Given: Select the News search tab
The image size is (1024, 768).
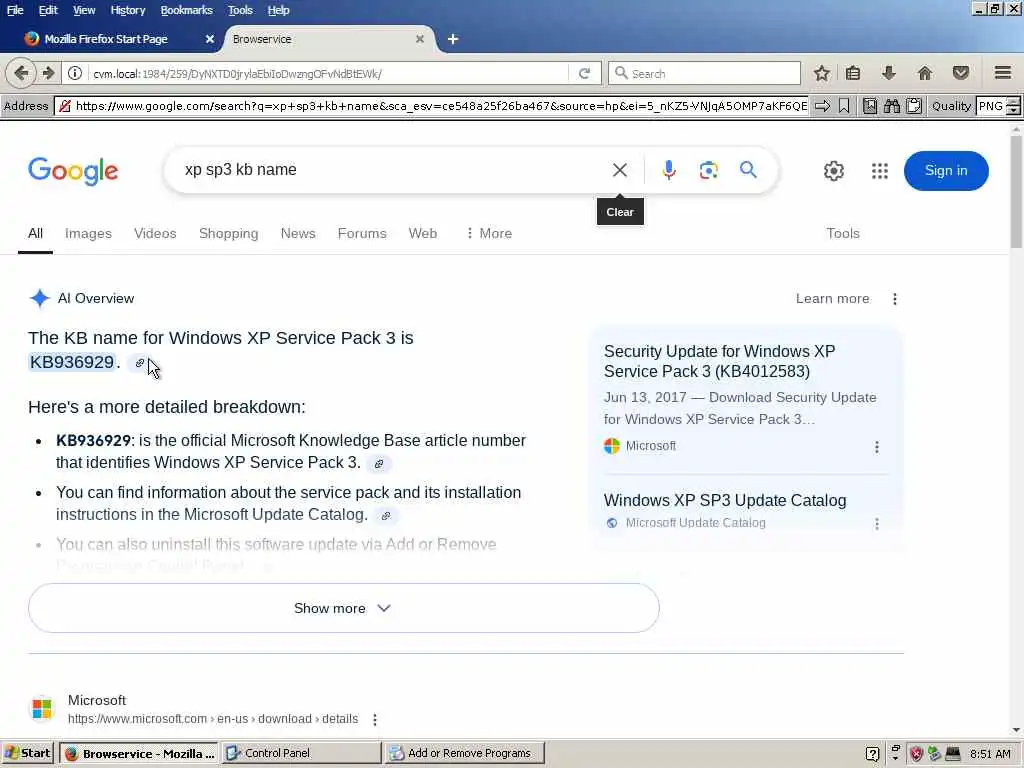Looking at the screenshot, I should click(x=298, y=233).
